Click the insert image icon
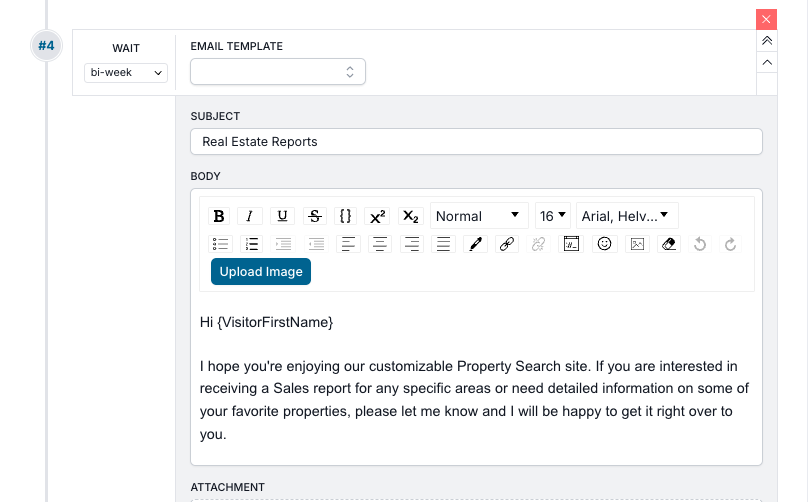 coord(636,244)
